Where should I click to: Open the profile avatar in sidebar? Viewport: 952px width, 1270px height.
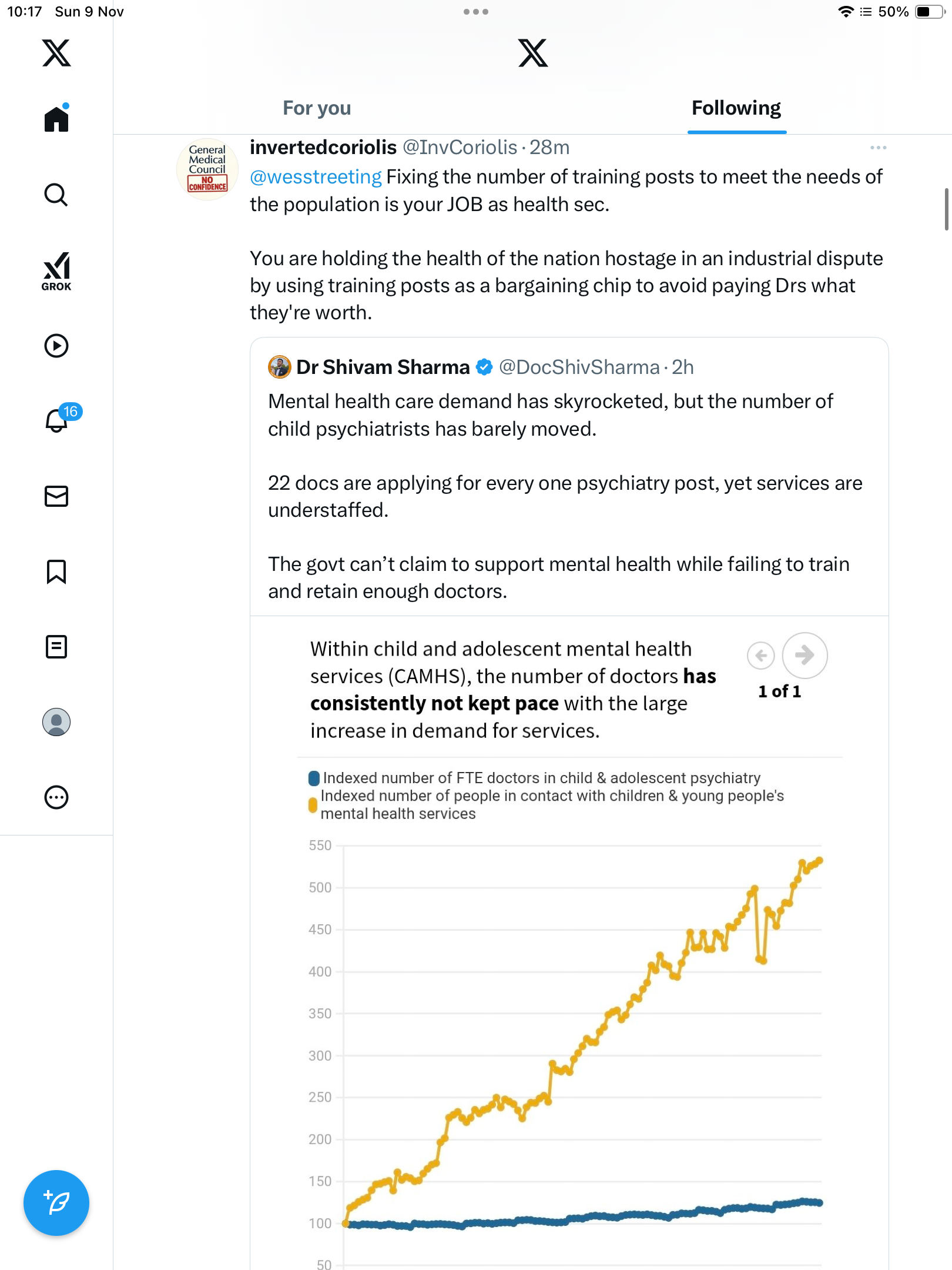pyautogui.click(x=56, y=722)
